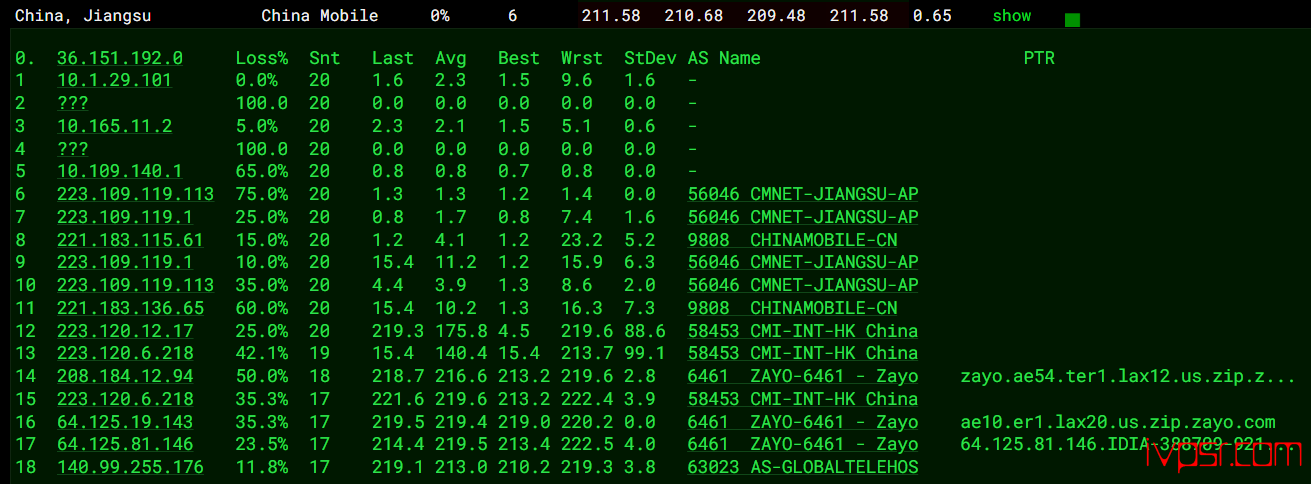The height and width of the screenshot is (484, 1311).
Task: Click the ??? entry at hop 2
Action: tap(73, 103)
